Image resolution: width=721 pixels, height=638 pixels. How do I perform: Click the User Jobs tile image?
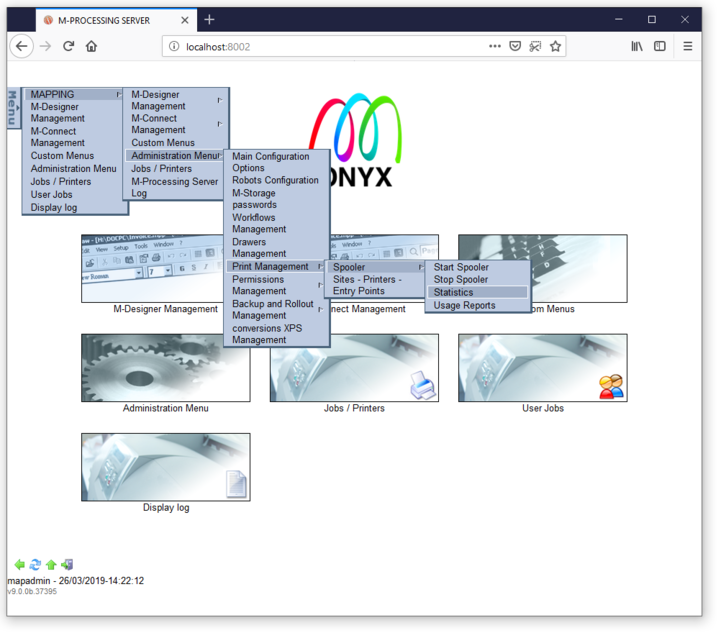[x=542, y=368]
